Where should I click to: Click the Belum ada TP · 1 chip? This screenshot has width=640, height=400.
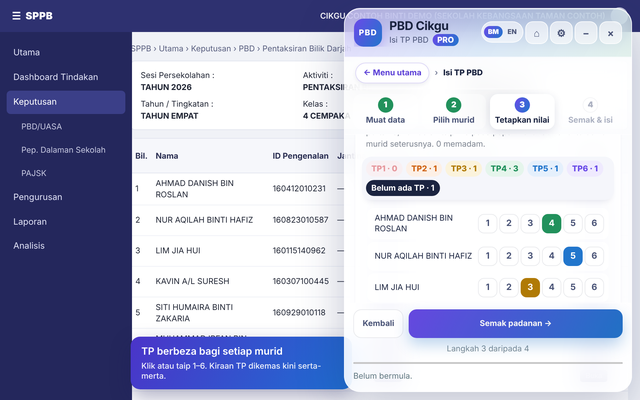403,188
